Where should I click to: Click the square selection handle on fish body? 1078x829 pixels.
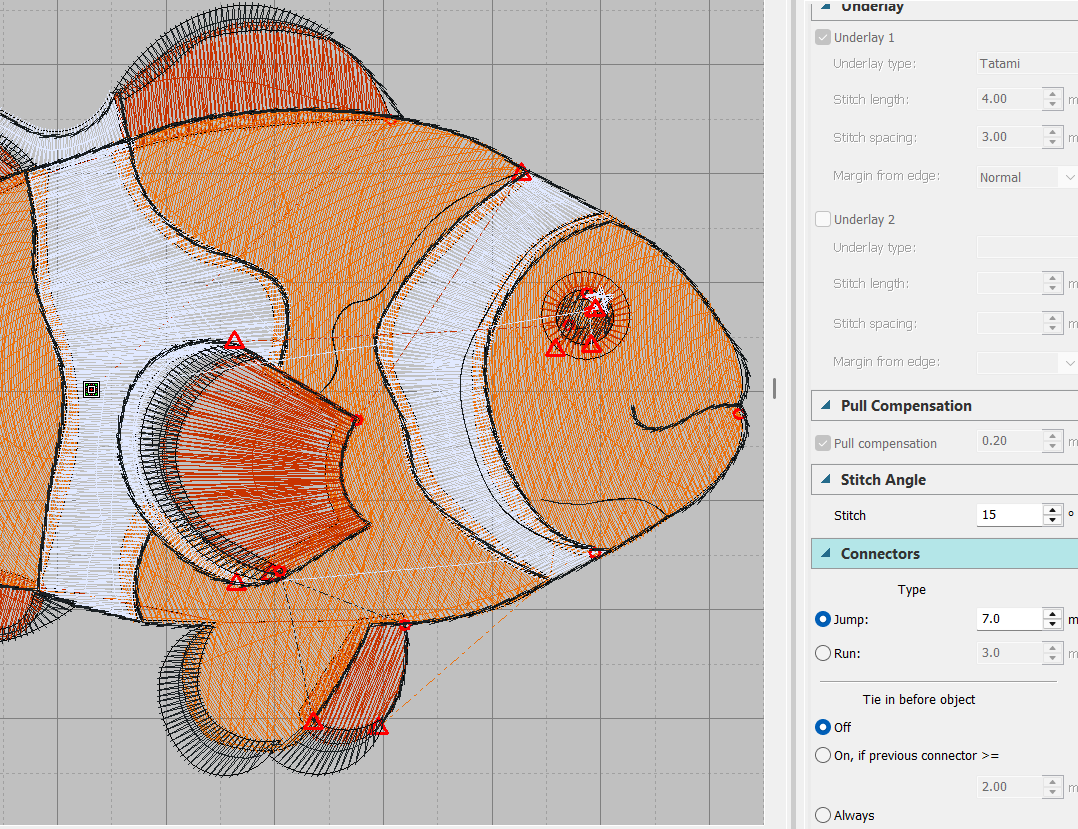pyautogui.click(x=91, y=390)
